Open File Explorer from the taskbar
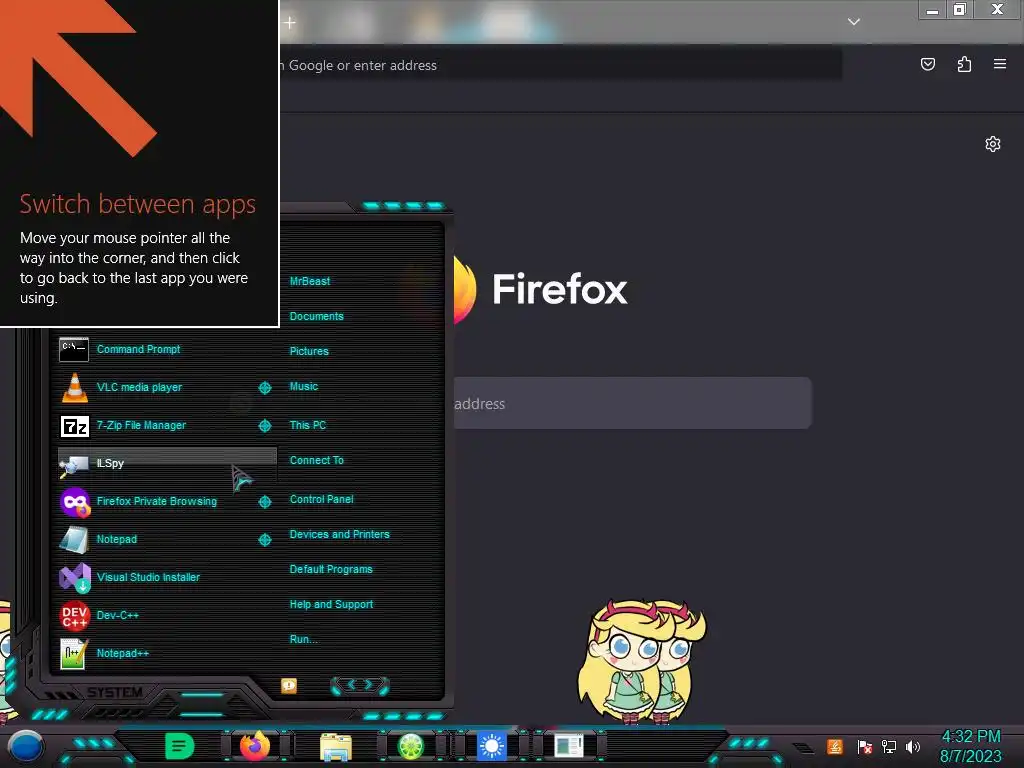The width and height of the screenshot is (1024, 768). (x=336, y=746)
